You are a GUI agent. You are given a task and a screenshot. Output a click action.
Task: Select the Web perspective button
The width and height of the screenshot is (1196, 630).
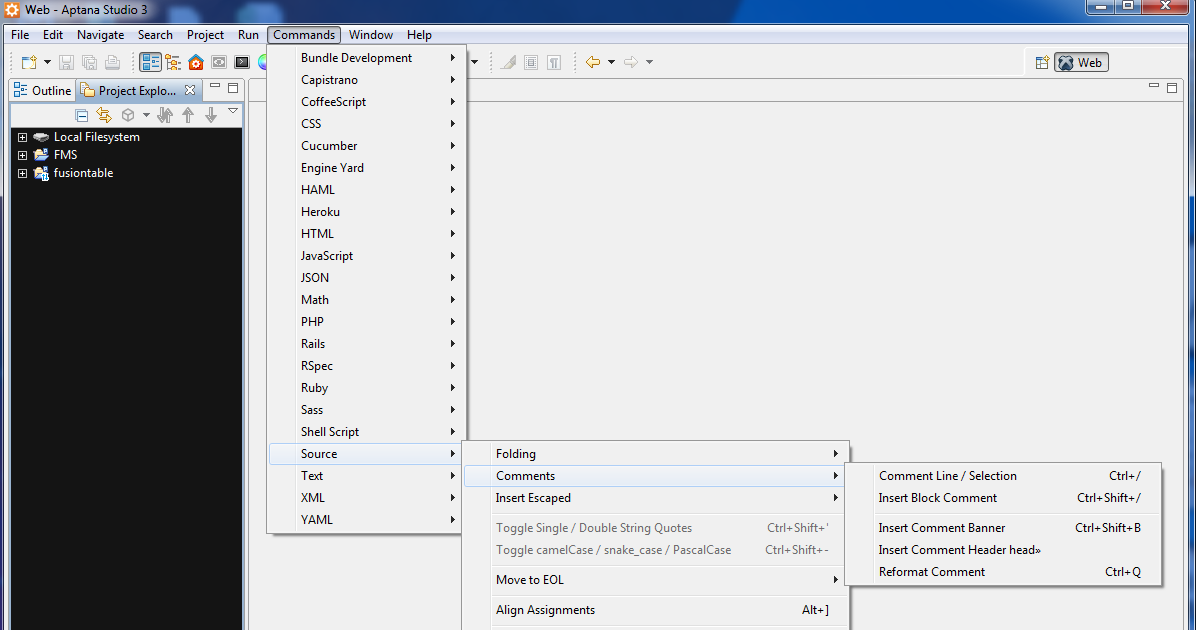click(1081, 63)
